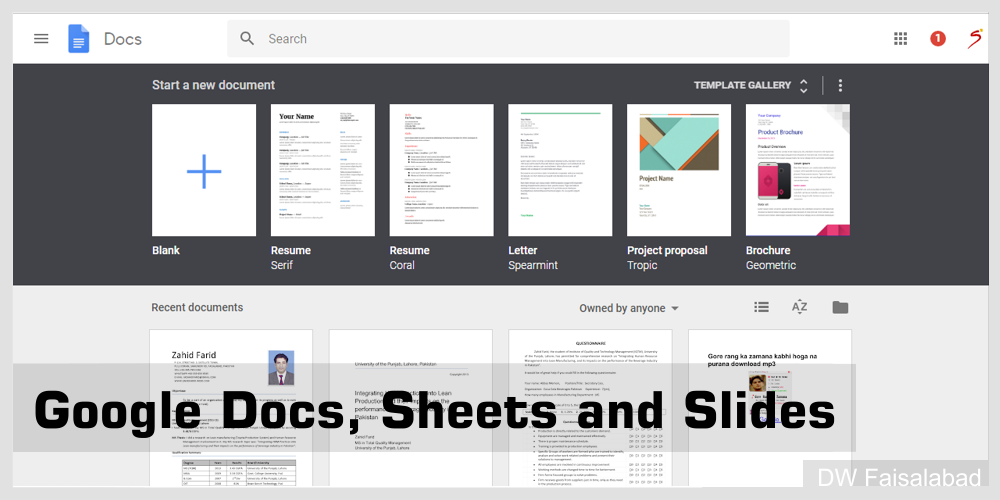The width and height of the screenshot is (1000, 500).
Task: Focus the Search input field
Action: coord(508,39)
